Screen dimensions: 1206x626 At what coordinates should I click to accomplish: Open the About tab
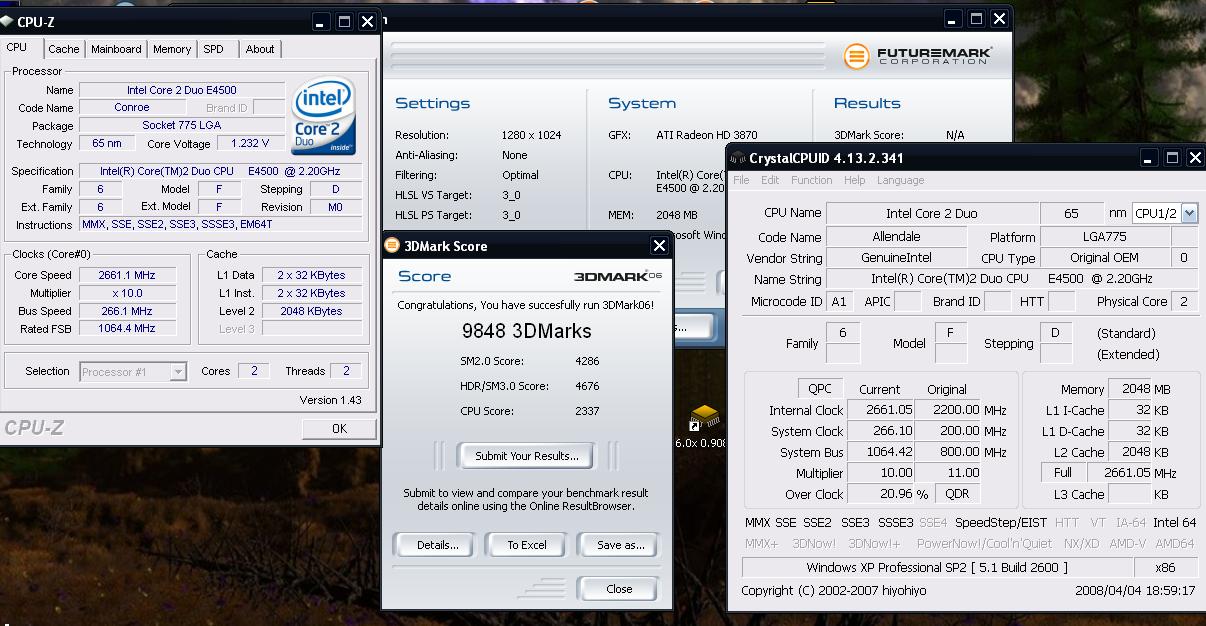260,49
